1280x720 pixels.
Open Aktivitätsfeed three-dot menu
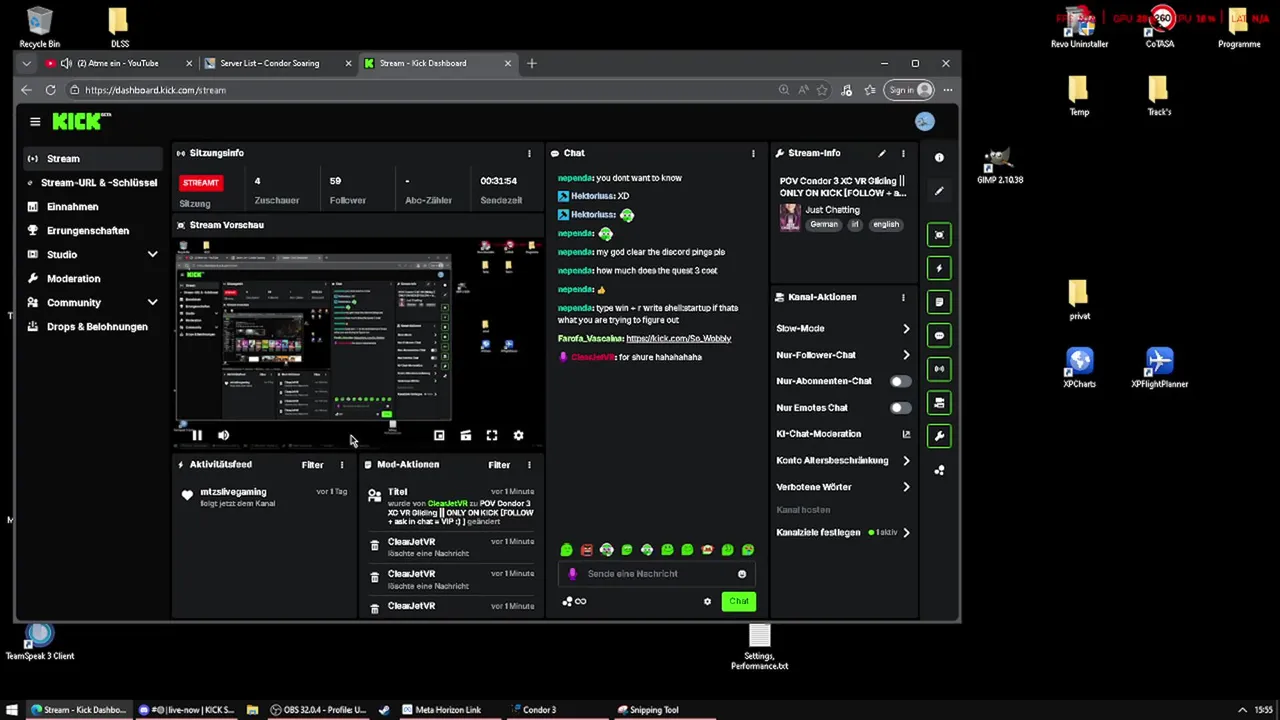point(342,465)
